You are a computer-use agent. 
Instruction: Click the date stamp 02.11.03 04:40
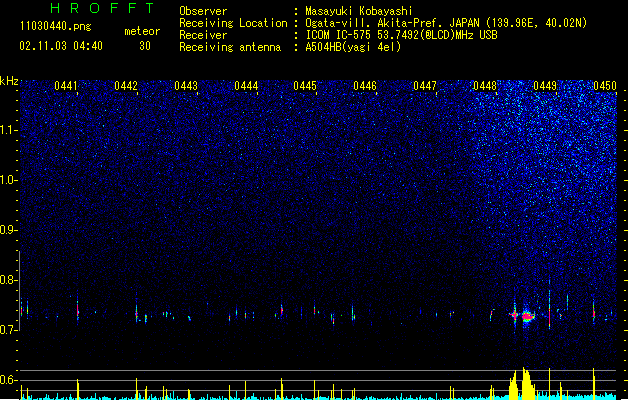pos(61,46)
